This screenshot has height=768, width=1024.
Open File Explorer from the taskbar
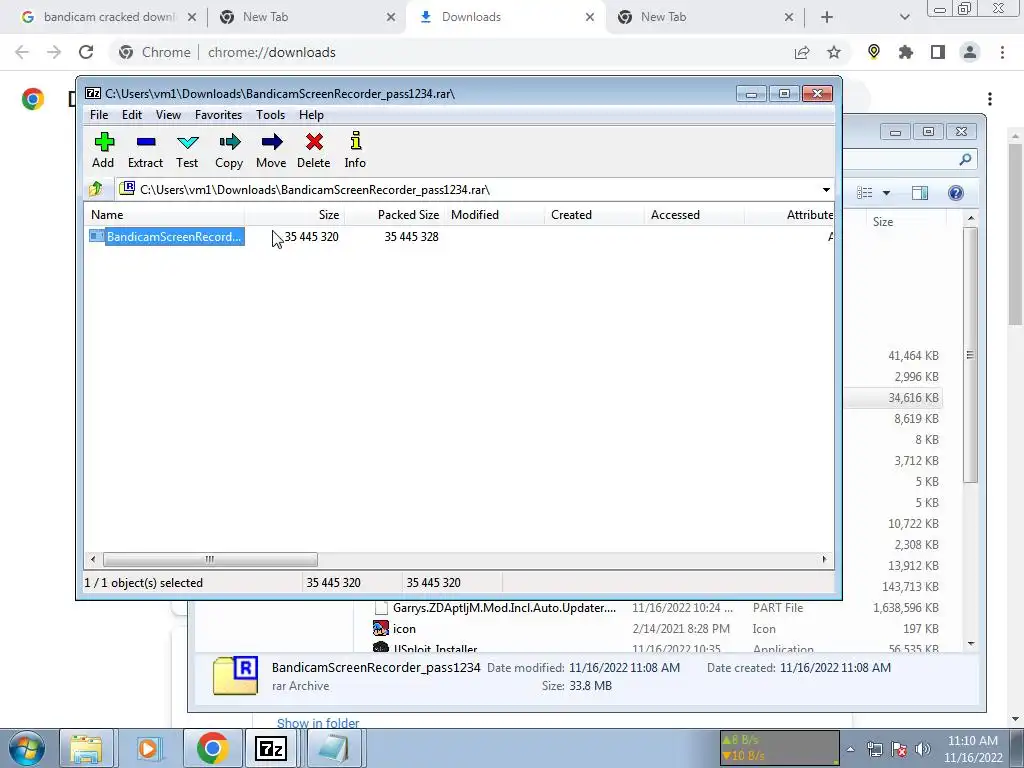pos(86,748)
